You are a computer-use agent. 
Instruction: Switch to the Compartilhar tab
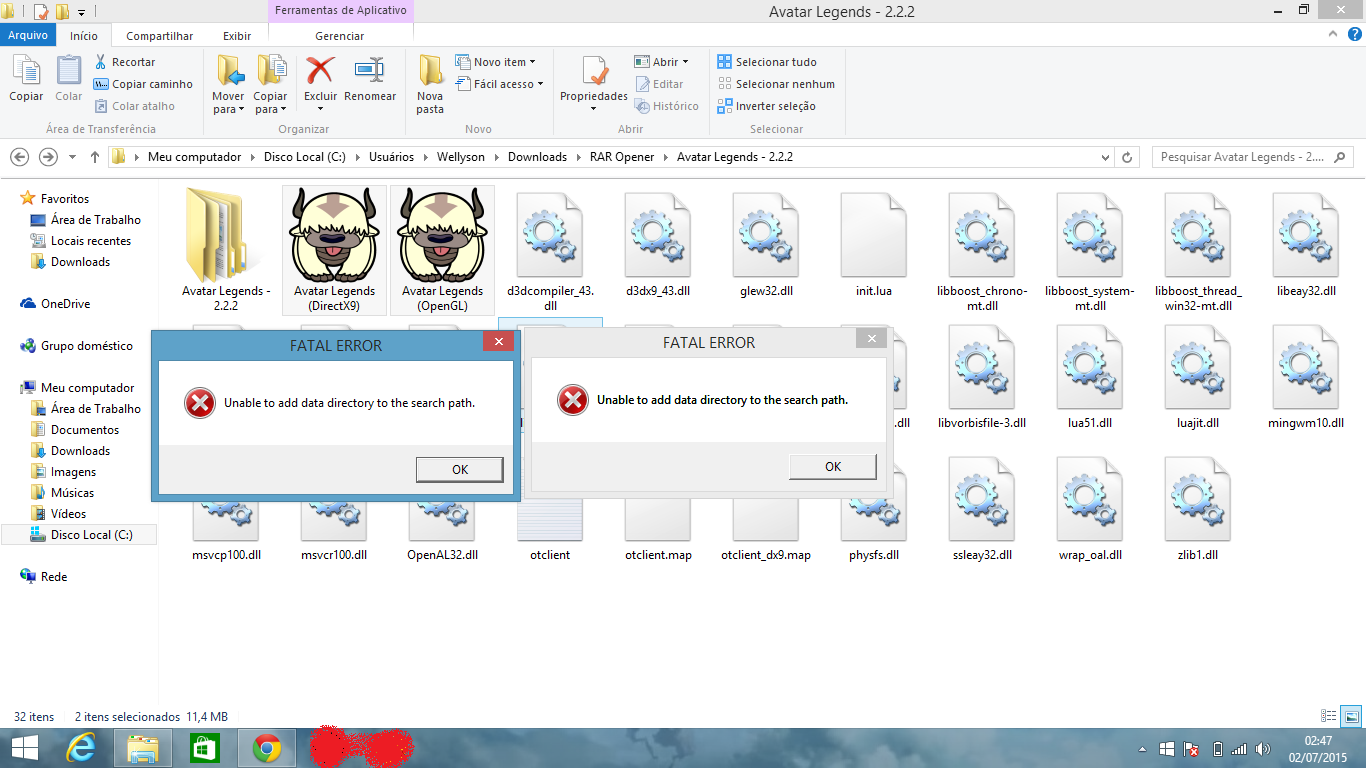[160, 35]
